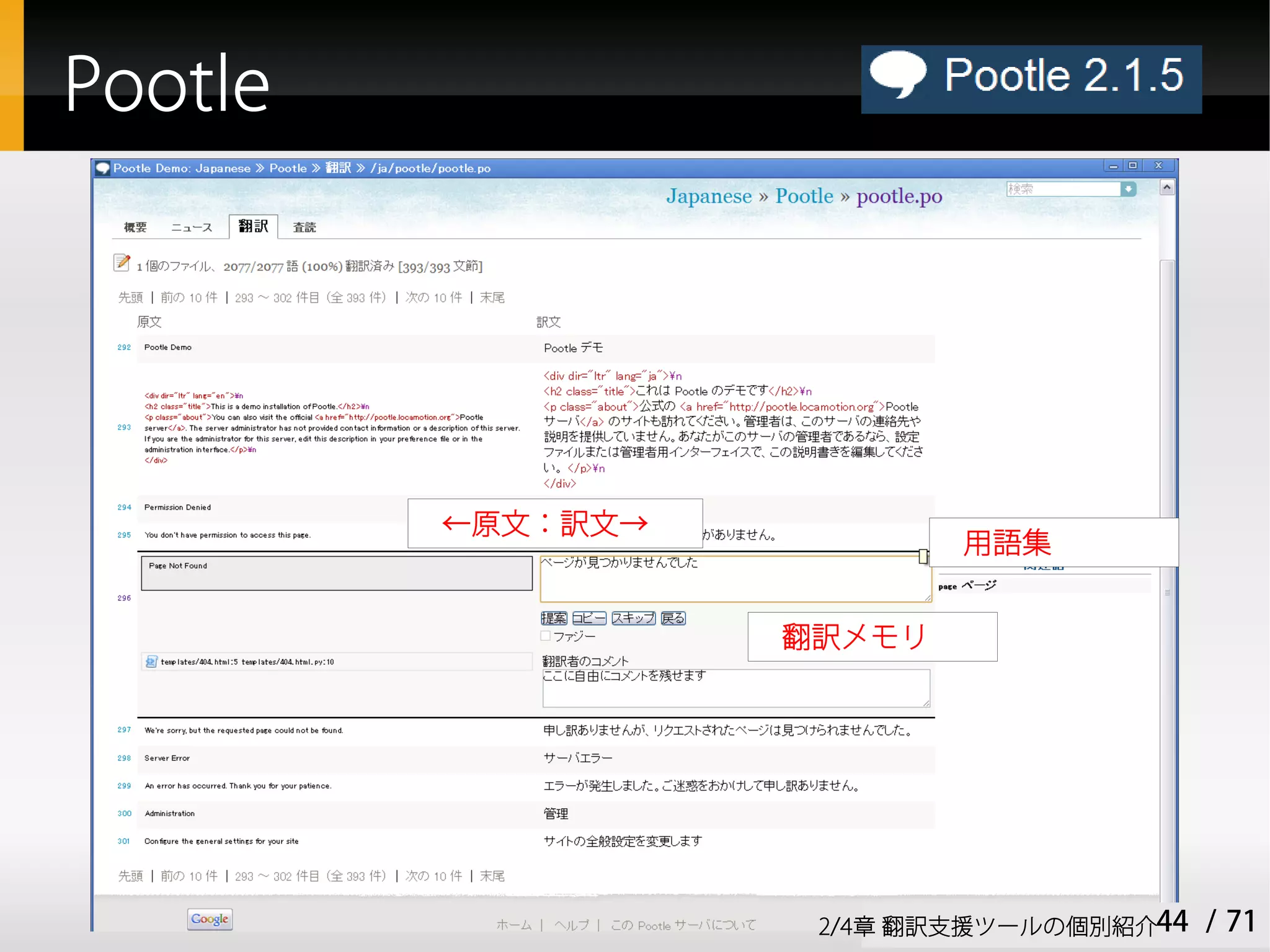Click top 末尾 pagination link
The height and width of the screenshot is (952, 1270).
click(x=492, y=298)
